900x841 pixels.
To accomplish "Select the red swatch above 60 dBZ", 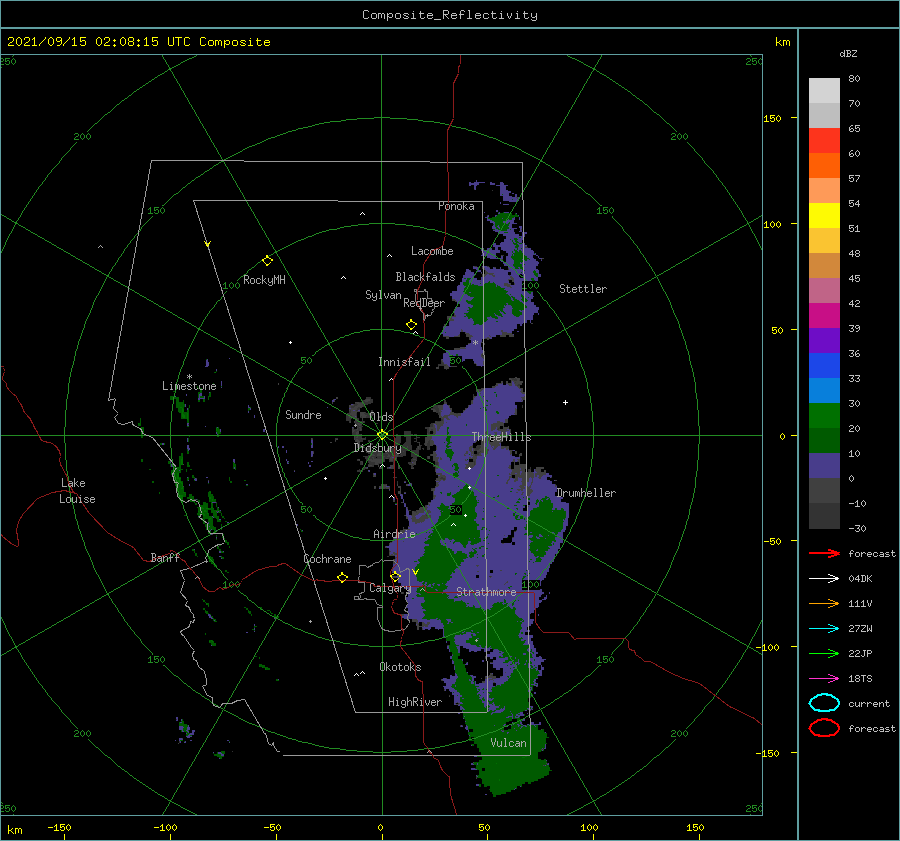I will [x=824, y=141].
